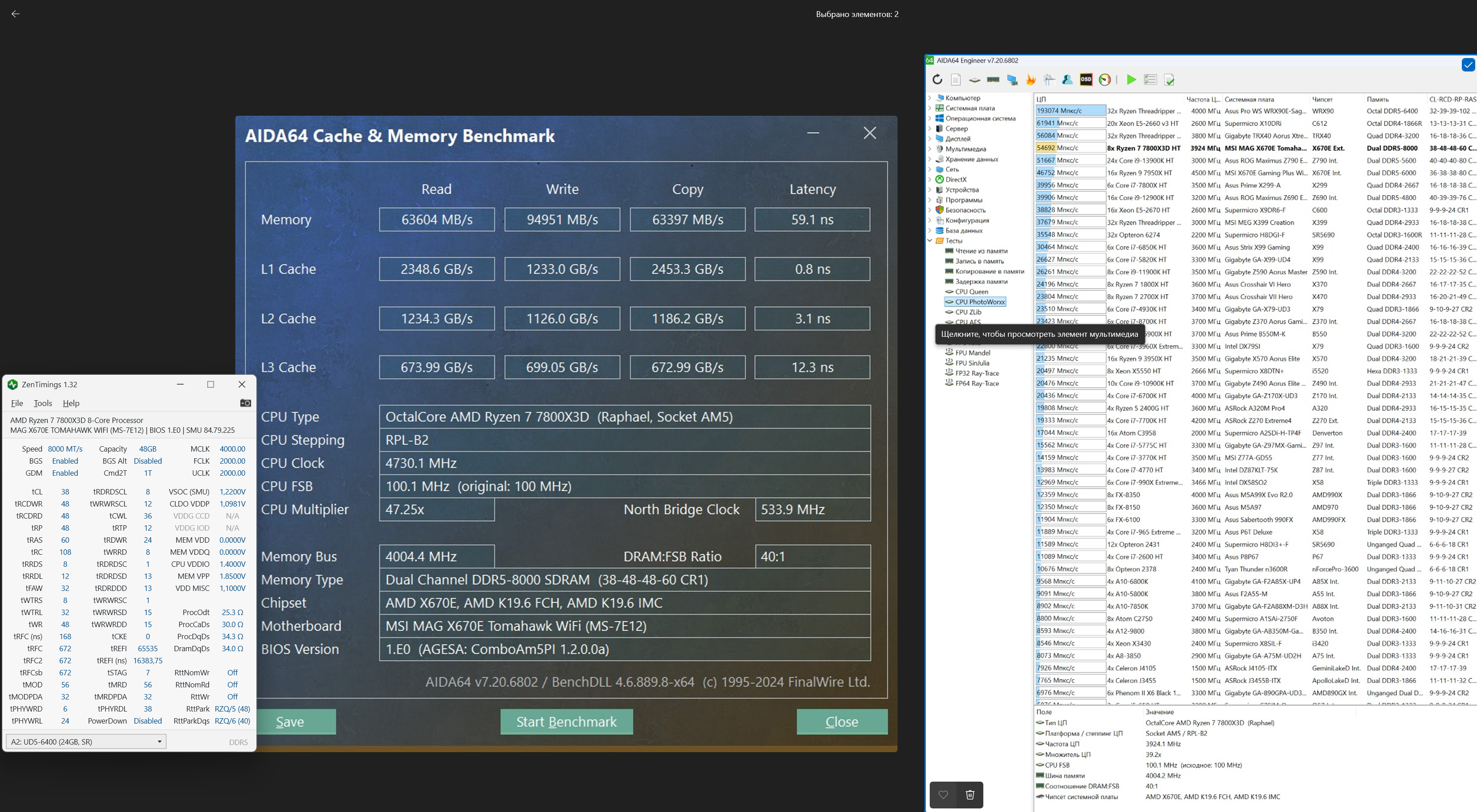Launch the flame system stability test icon
This screenshot has width=1477, height=812.
[x=1031, y=80]
